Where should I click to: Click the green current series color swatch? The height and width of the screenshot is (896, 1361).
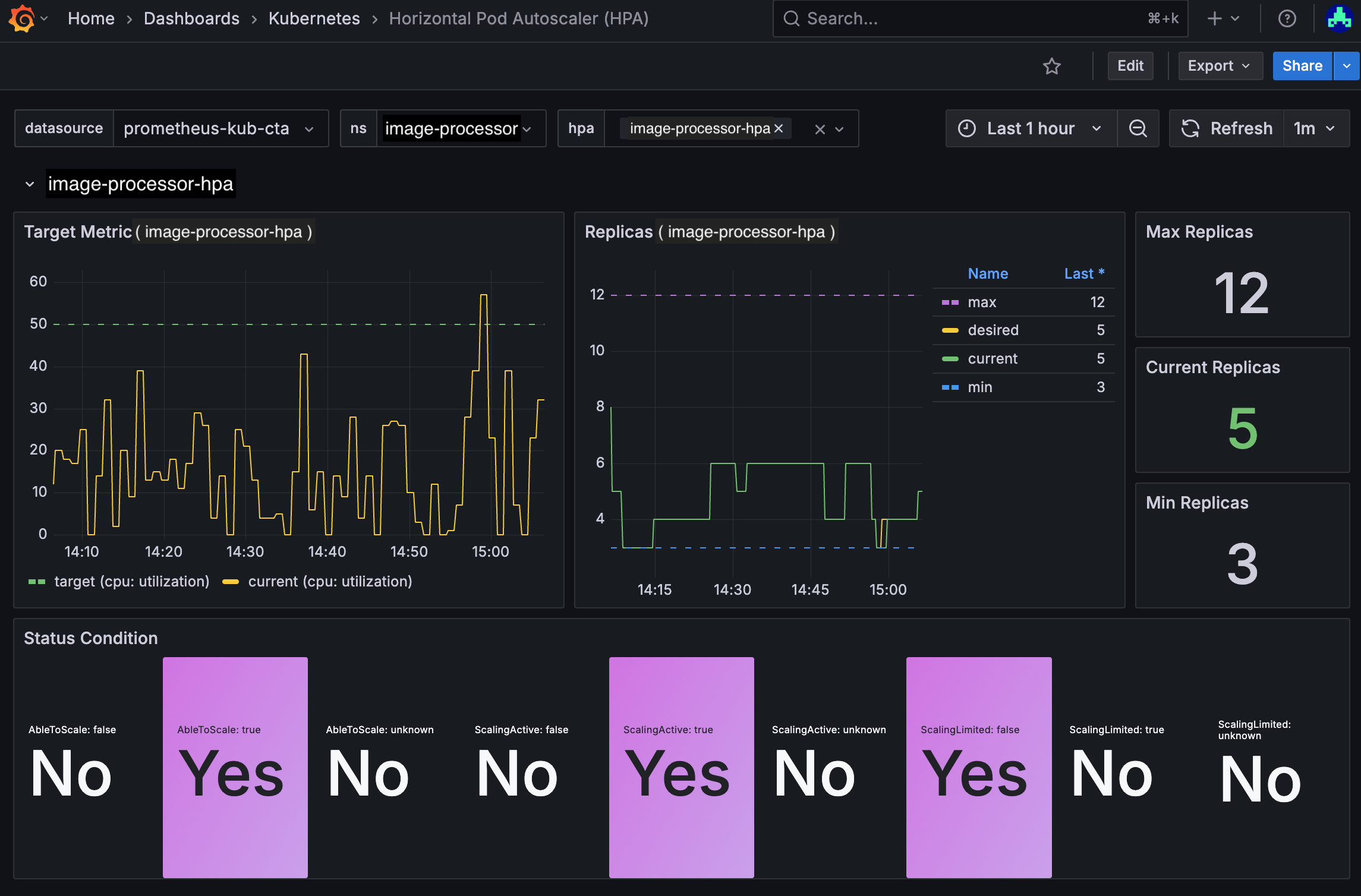pyautogui.click(x=949, y=358)
